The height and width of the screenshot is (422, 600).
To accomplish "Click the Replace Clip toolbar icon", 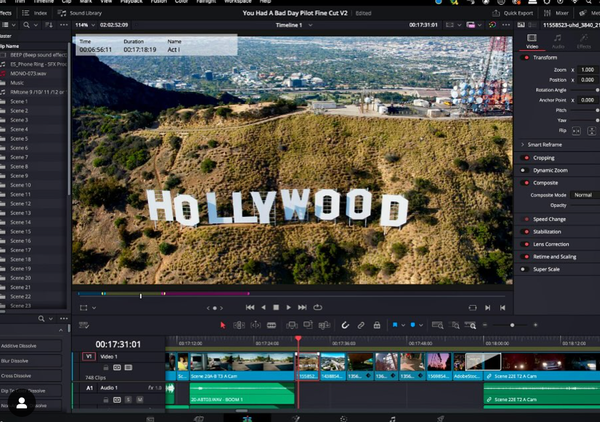I will (x=324, y=325).
